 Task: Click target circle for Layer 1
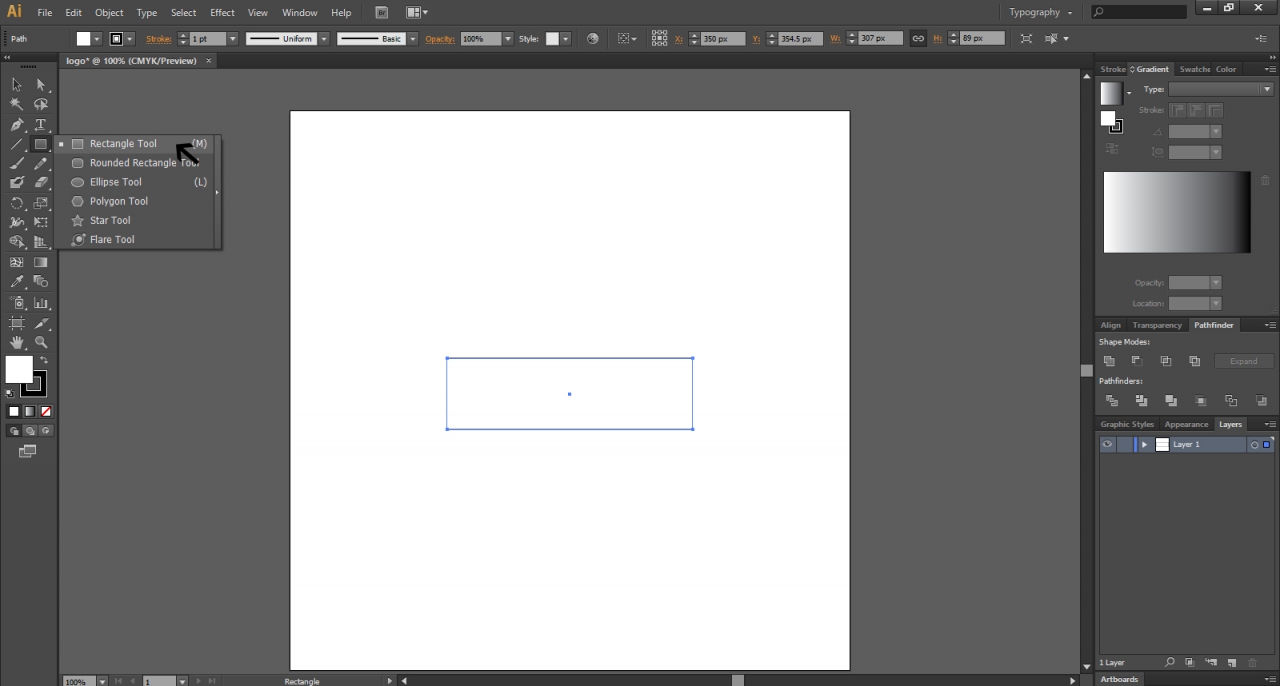click(1254, 444)
